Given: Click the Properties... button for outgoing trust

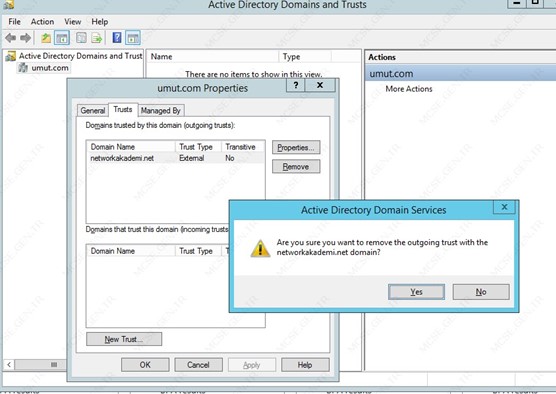Looking at the screenshot, I should click(296, 148).
